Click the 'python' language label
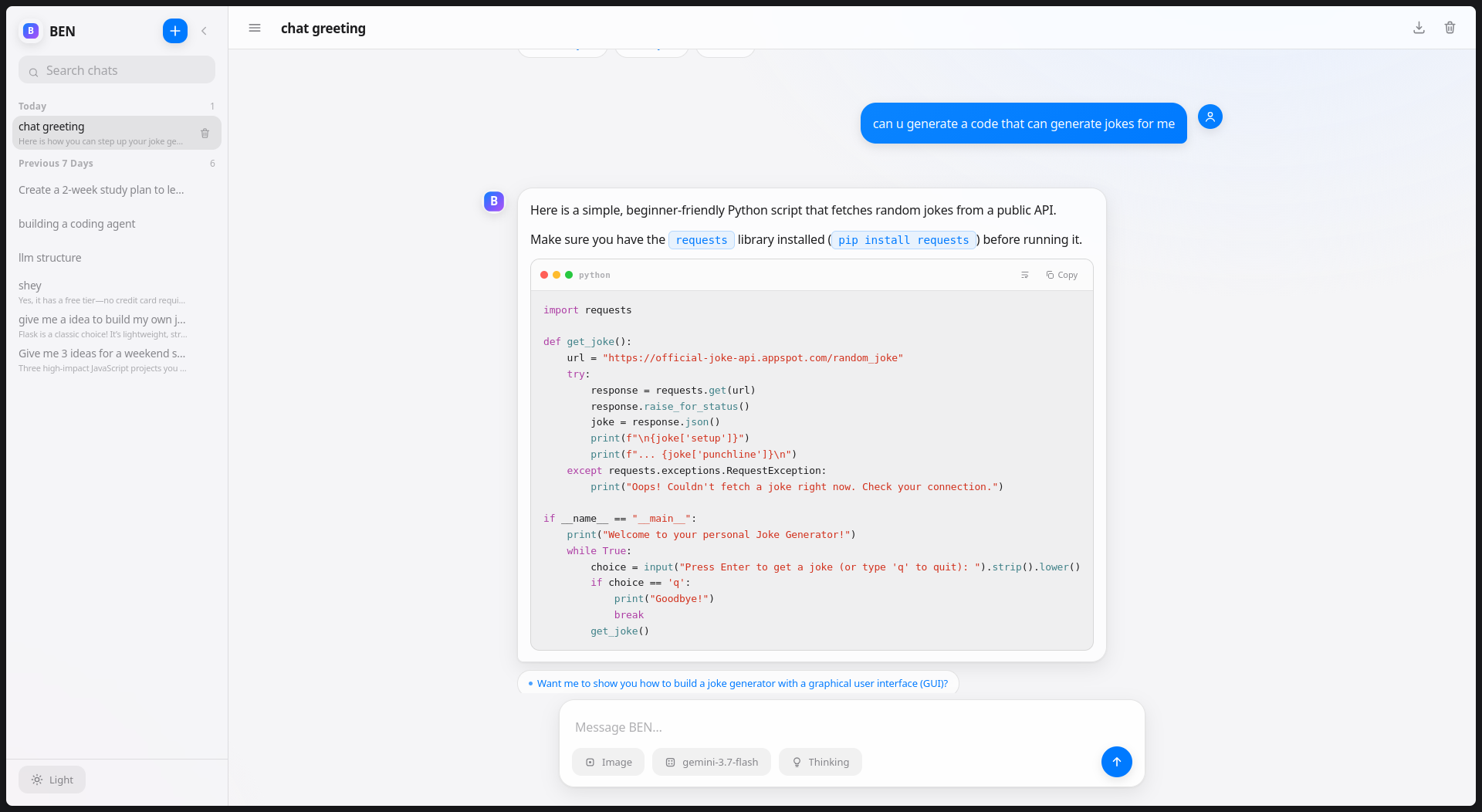This screenshot has width=1482, height=812. tap(594, 275)
